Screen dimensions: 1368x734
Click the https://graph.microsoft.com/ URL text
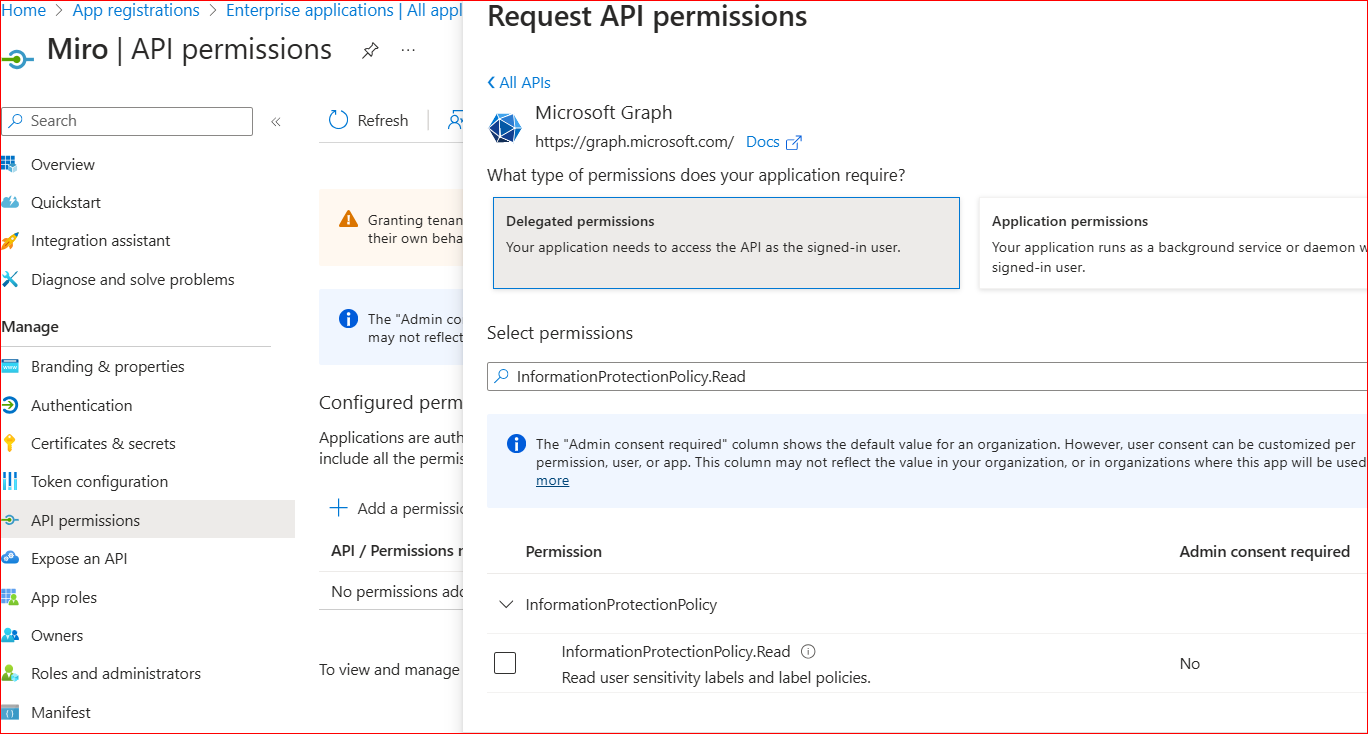pyautogui.click(x=634, y=142)
